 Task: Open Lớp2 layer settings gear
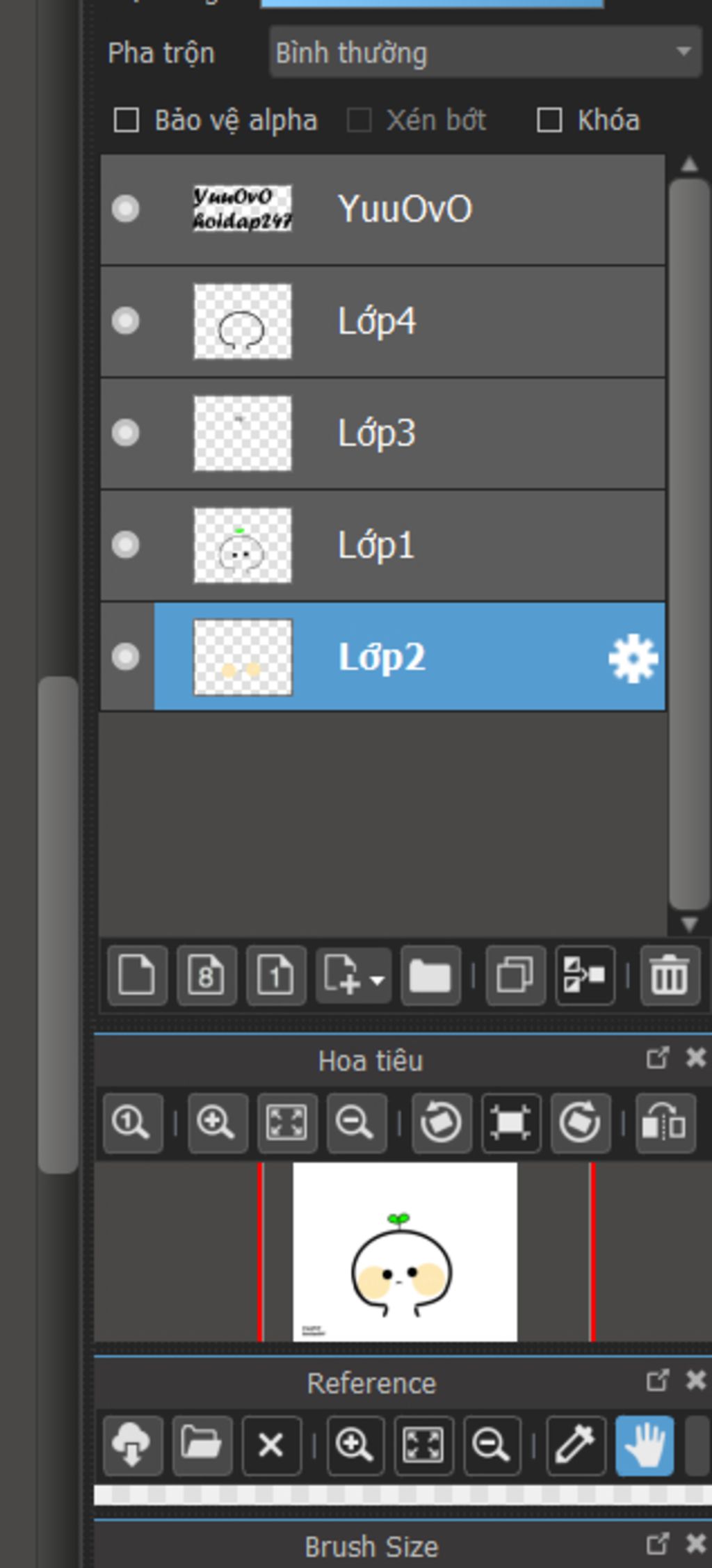click(633, 657)
